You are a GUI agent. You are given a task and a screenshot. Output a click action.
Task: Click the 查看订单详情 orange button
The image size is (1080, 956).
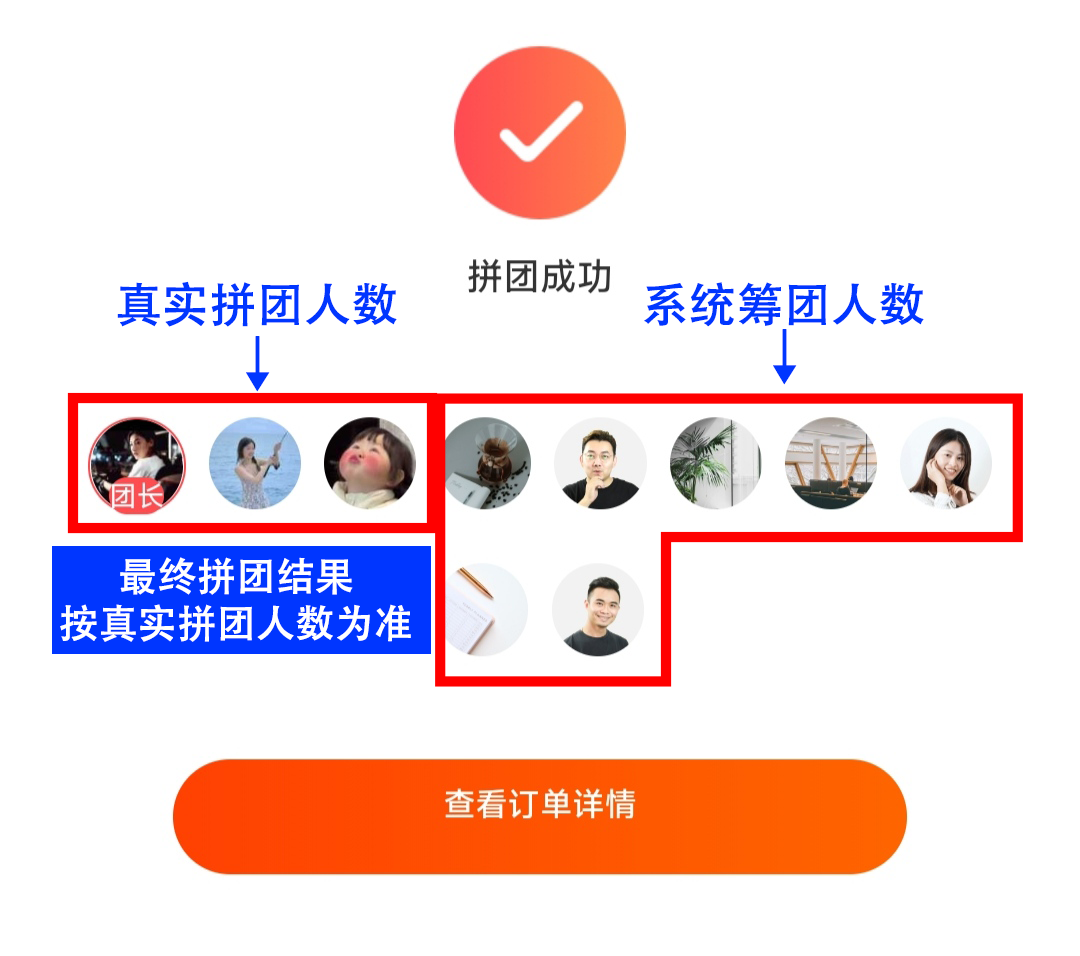(x=539, y=816)
